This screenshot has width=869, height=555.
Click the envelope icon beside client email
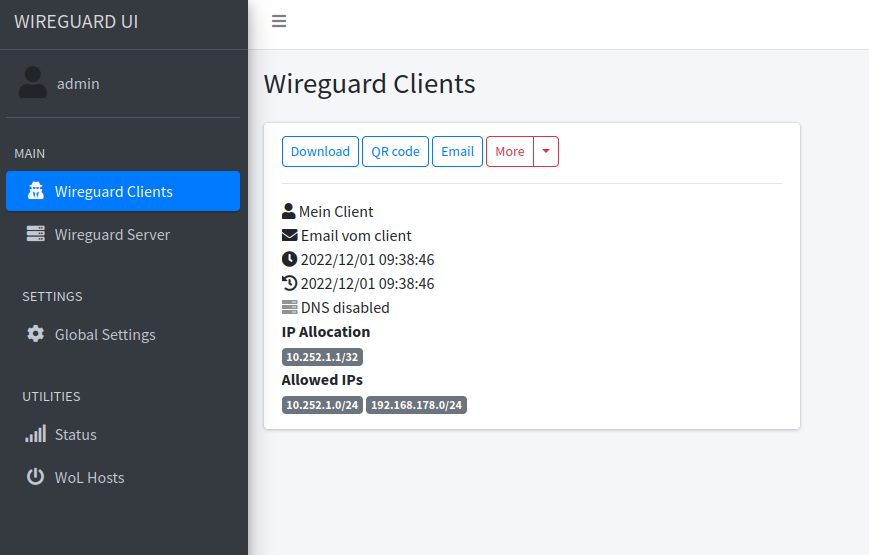[290, 236]
